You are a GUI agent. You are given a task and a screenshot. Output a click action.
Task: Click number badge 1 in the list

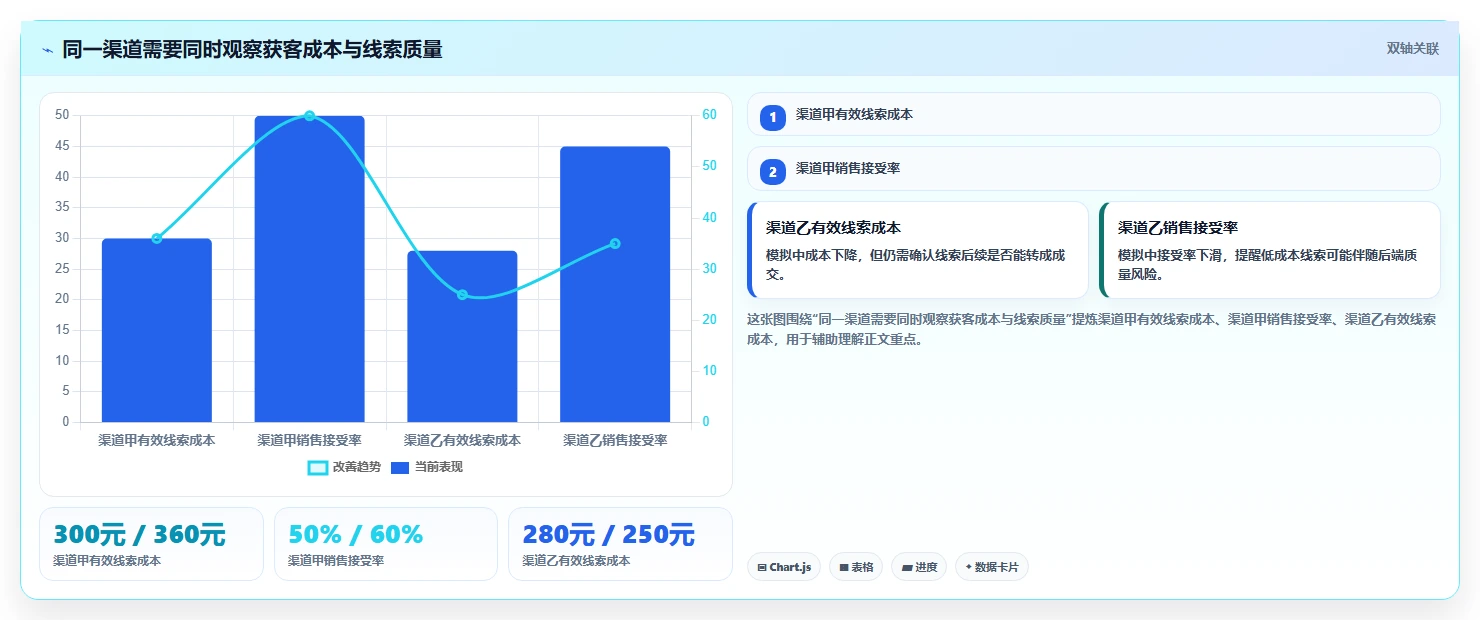[772, 117]
